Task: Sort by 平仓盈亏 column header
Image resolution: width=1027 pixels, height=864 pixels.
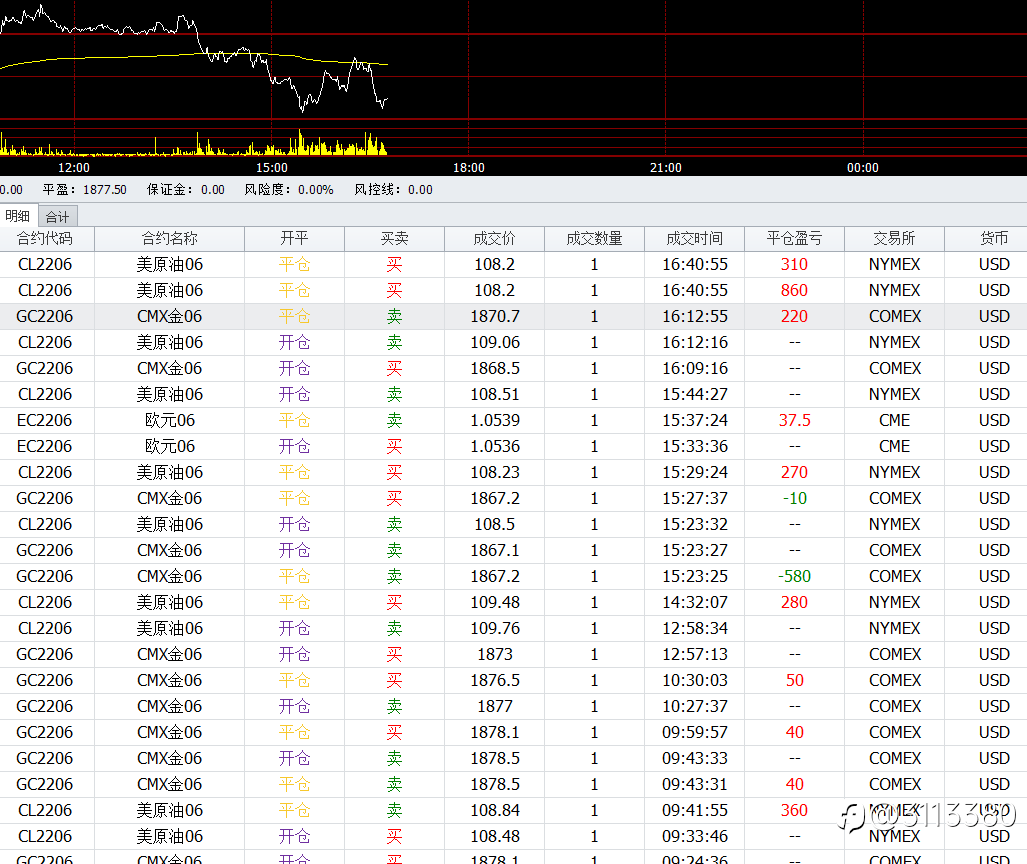Action: point(794,239)
